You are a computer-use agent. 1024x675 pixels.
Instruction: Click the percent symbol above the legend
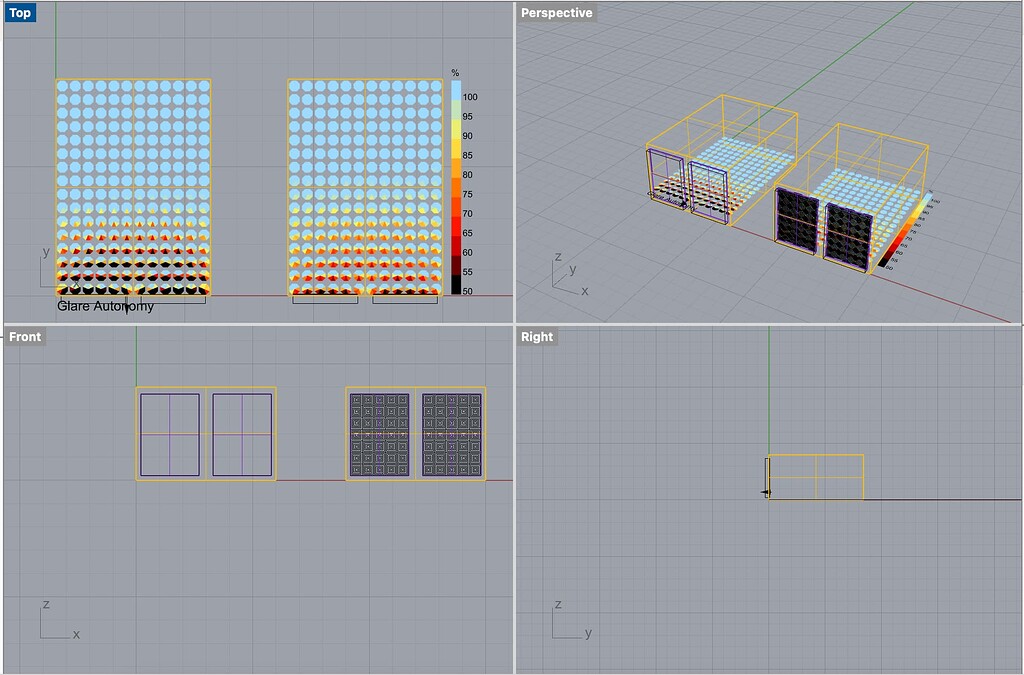point(456,73)
